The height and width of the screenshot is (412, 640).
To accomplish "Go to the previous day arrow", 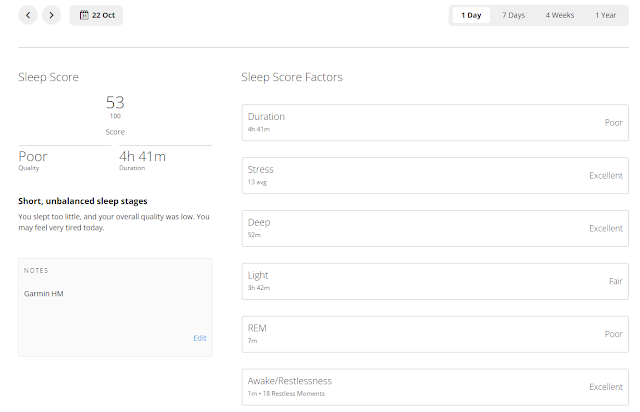I will click(x=28, y=15).
